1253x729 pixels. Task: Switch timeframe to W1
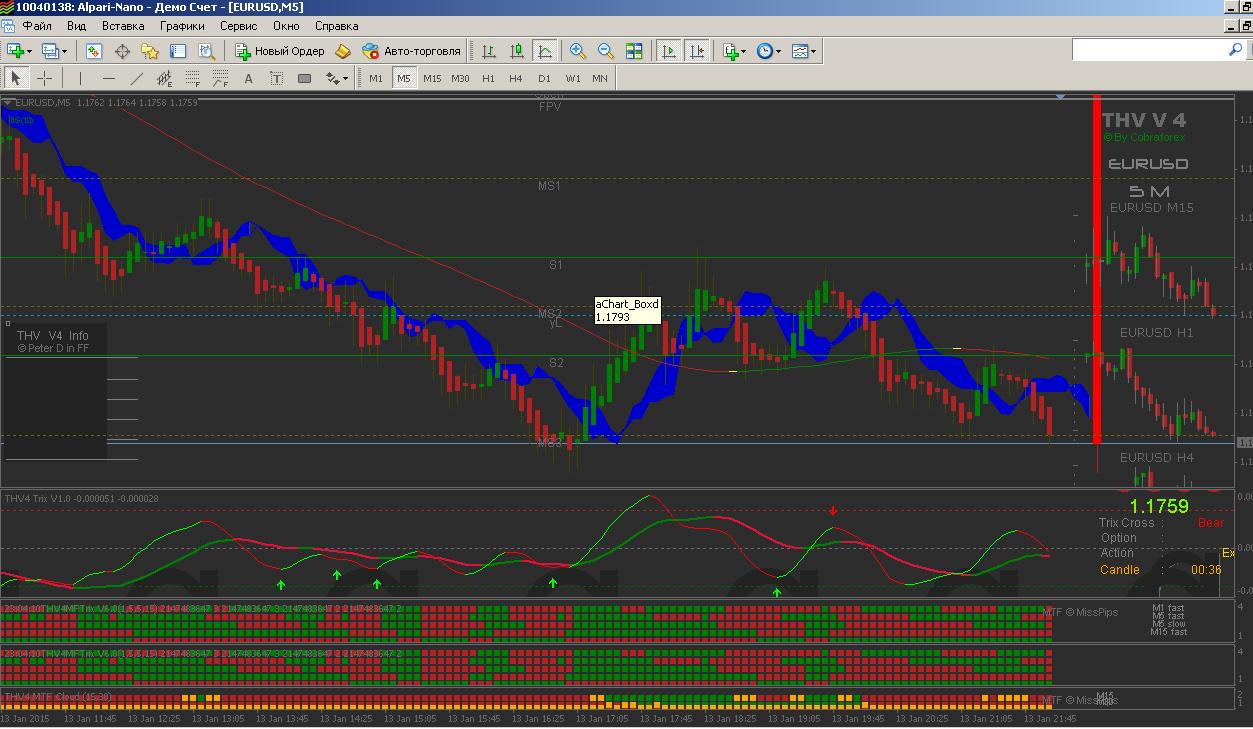(572, 78)
